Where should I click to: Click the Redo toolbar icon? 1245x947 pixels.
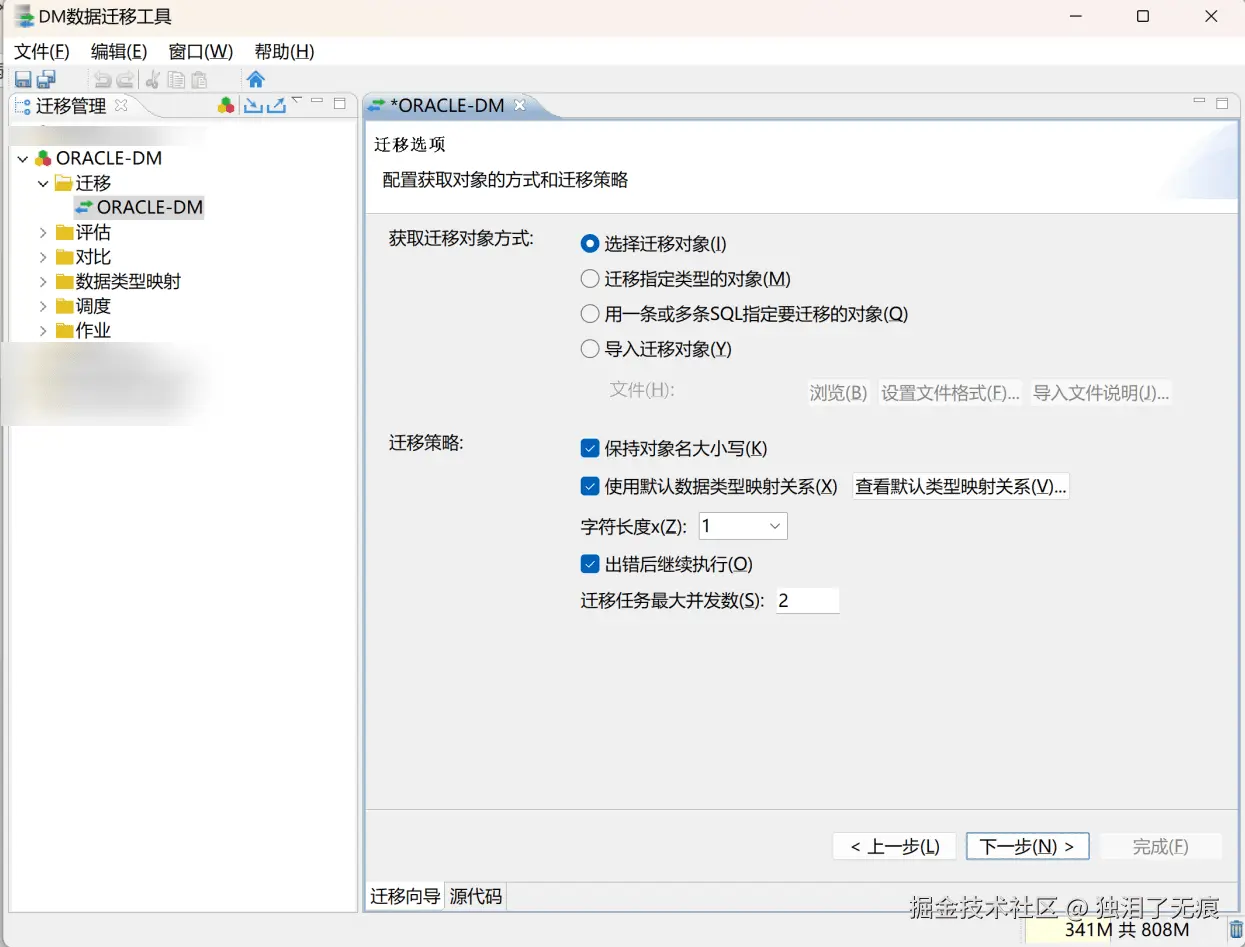125,80
